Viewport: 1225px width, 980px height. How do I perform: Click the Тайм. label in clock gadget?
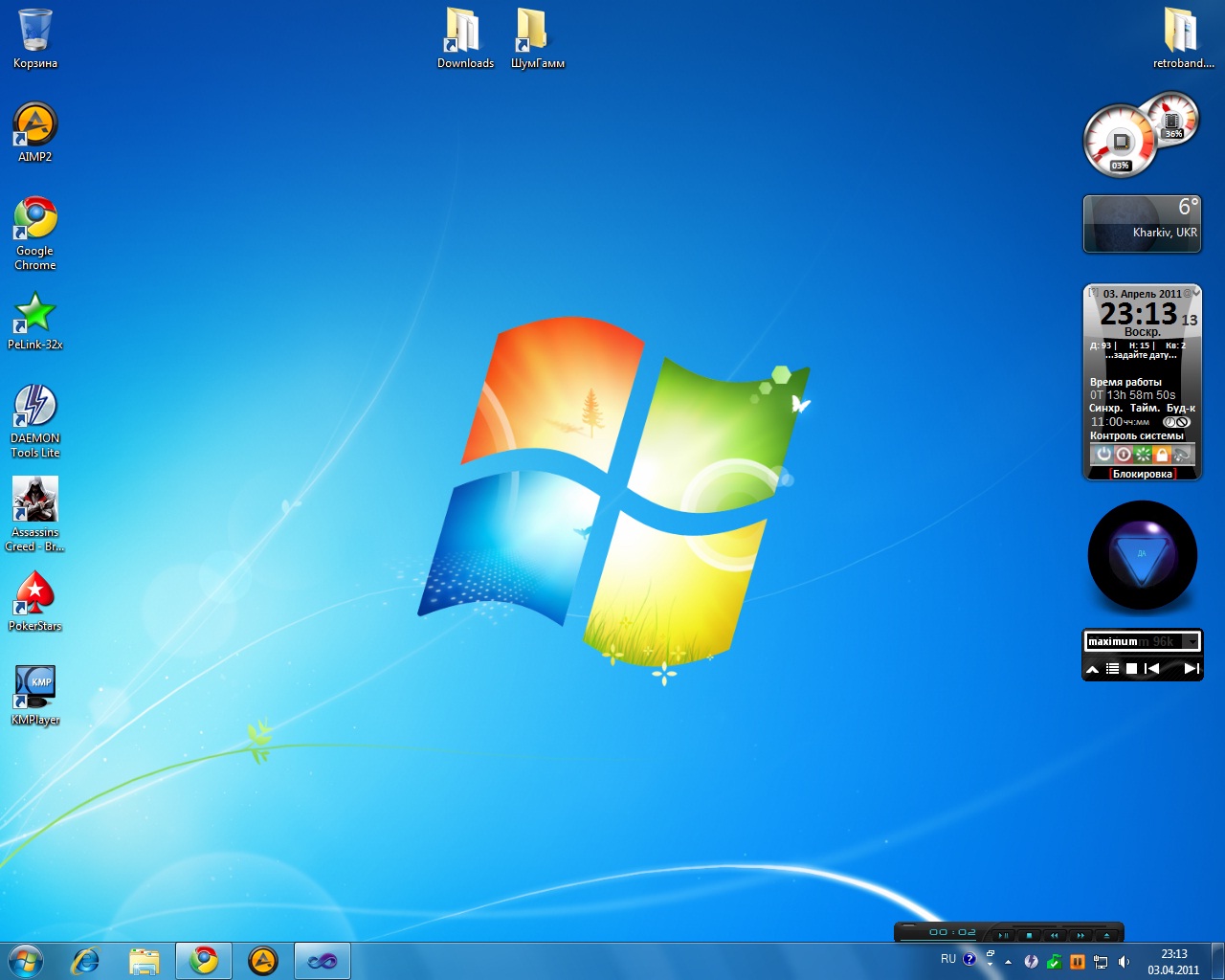(1145, 408)
